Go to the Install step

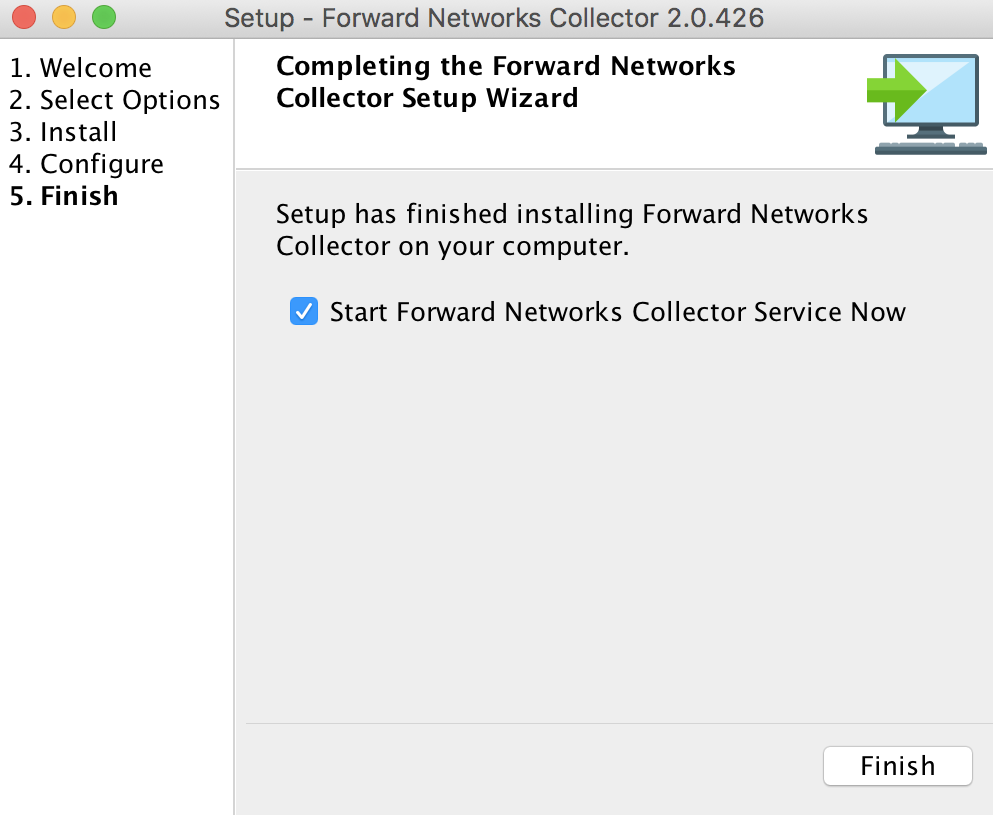point(63,131)
